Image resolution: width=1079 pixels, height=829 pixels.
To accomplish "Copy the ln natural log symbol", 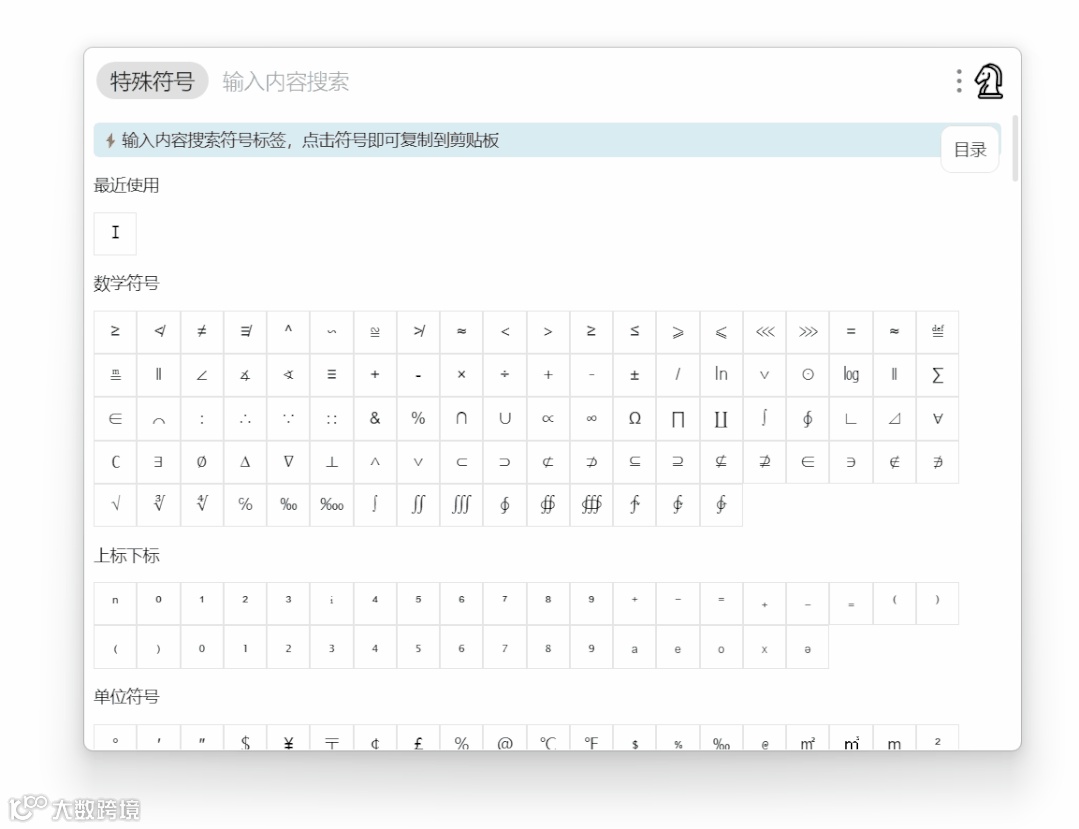I will 721,375.
